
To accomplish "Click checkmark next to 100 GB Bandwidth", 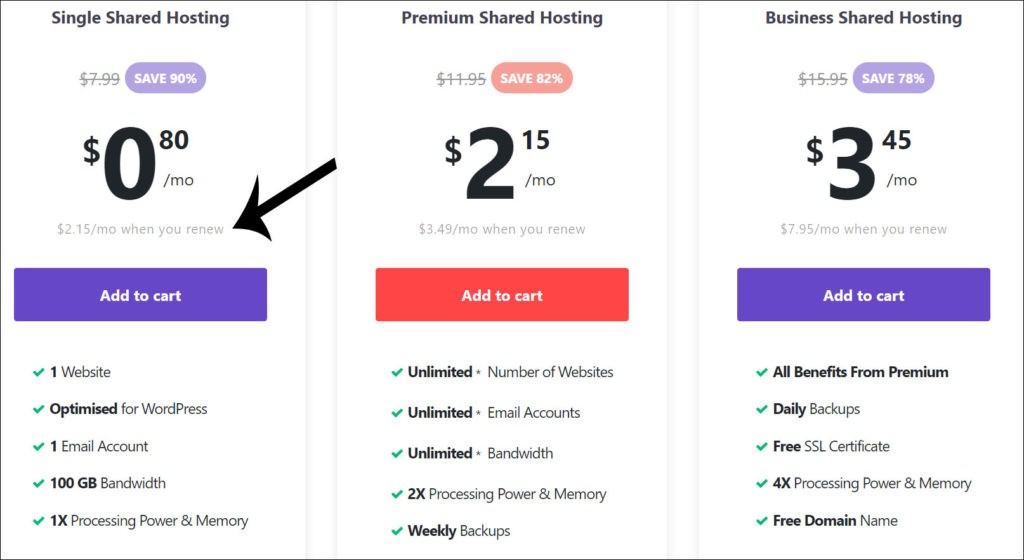I will 39,484.
